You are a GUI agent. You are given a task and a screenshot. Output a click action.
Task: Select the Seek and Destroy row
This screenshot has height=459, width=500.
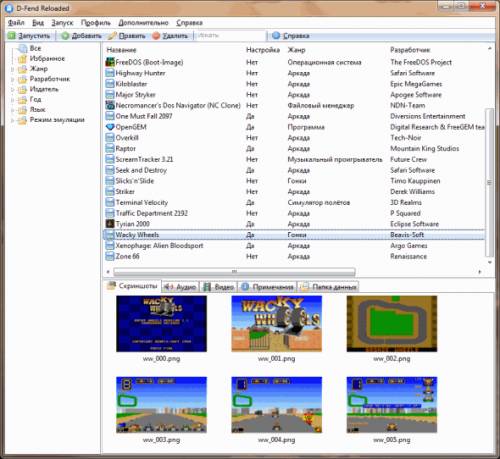click(x=294, y=170)
